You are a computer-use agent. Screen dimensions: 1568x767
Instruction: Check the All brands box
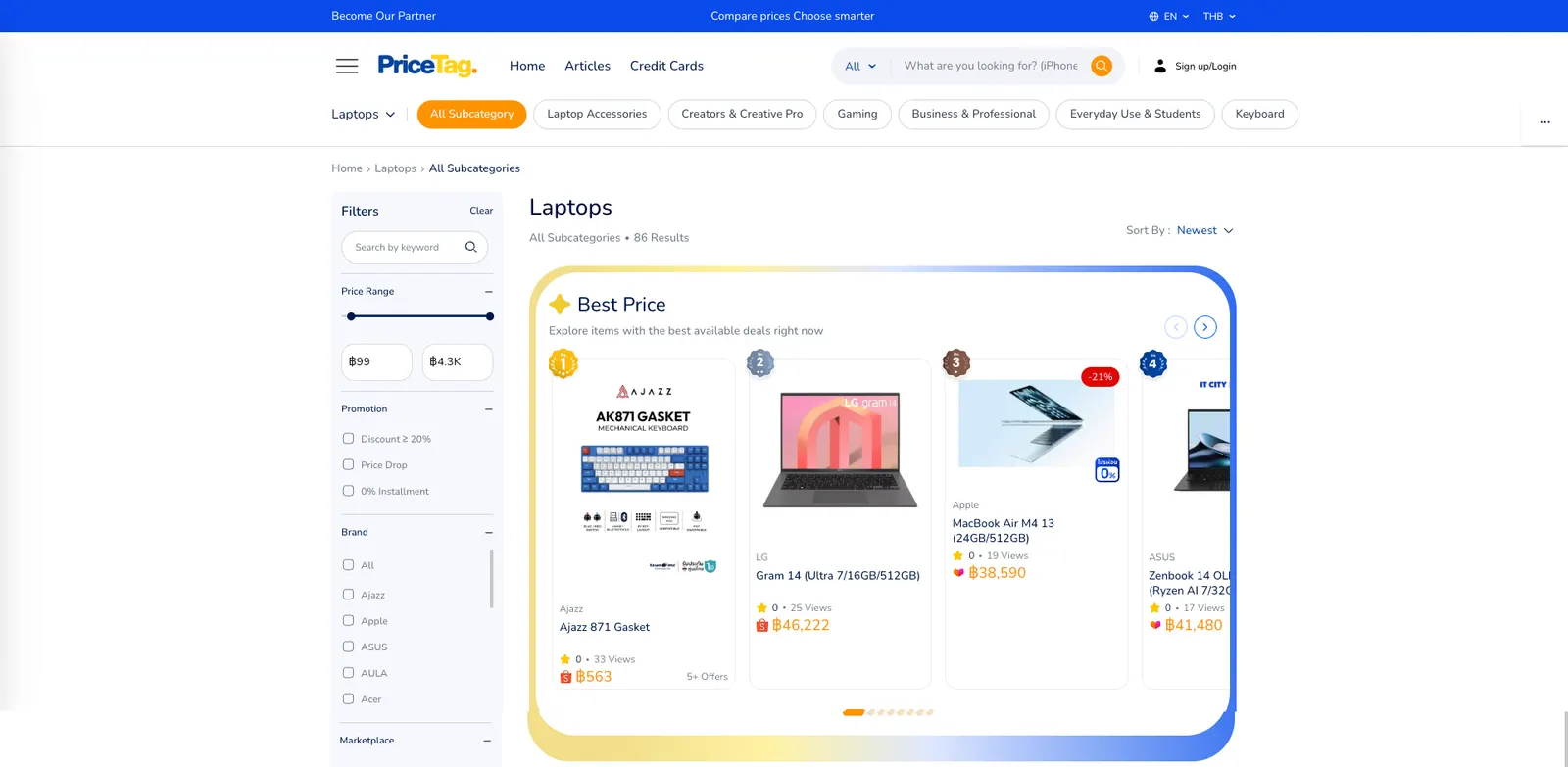348,565
